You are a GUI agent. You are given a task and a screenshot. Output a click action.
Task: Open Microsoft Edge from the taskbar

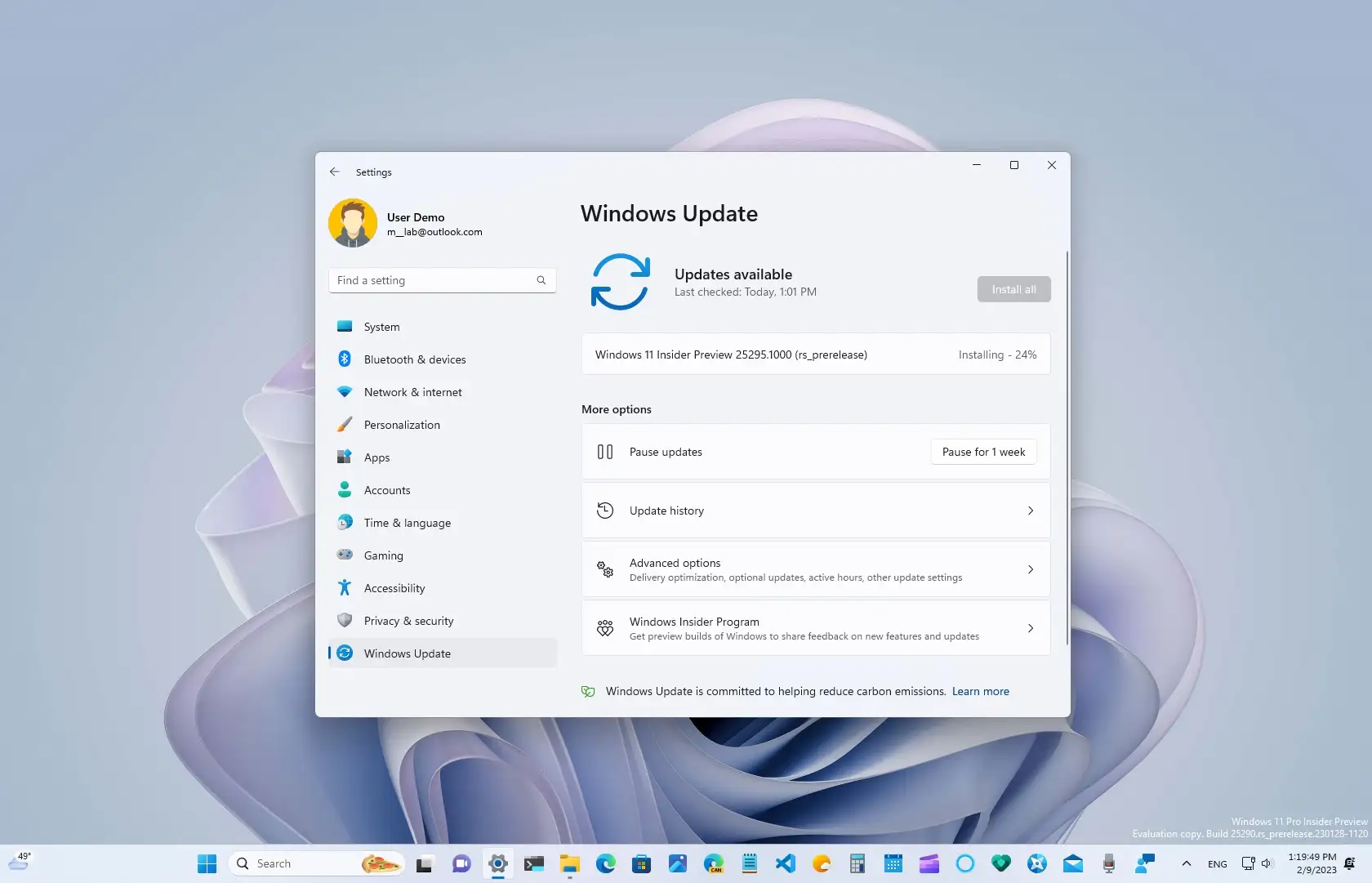(x=605, y=863)
